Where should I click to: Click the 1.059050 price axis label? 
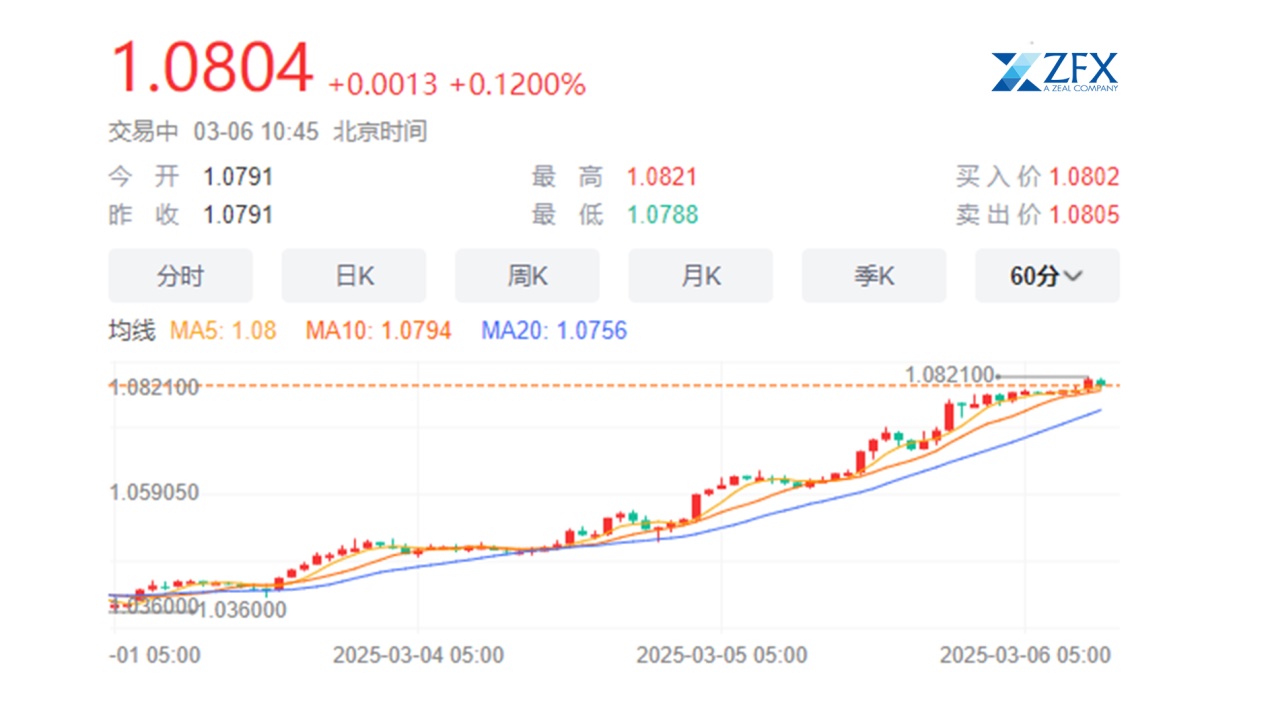pos(154,493)
